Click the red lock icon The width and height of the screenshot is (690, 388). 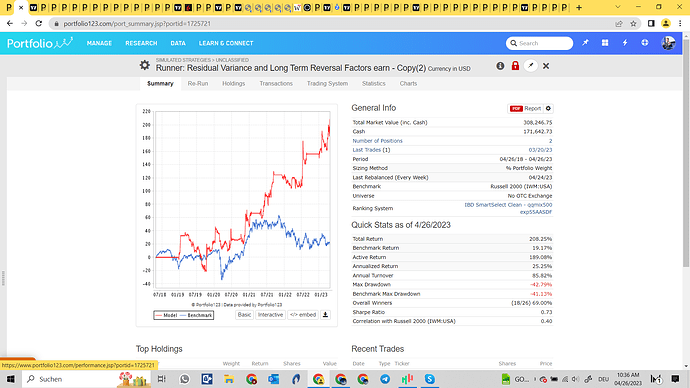pyautogui.click(x=515, y=66)
